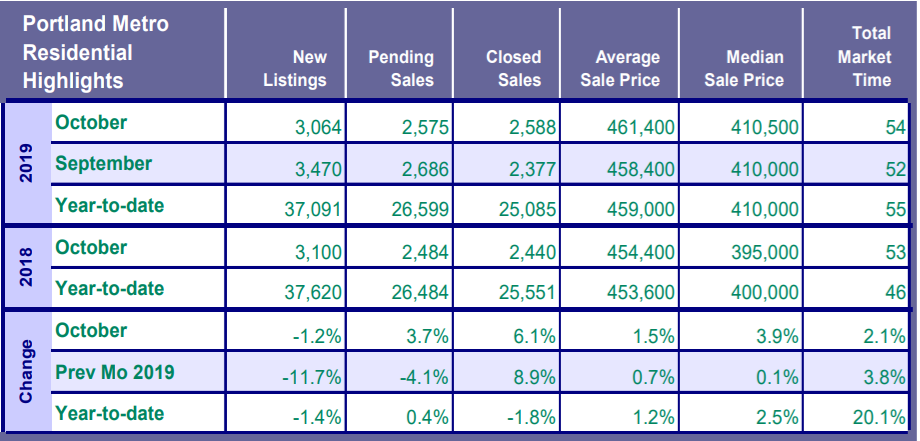This screenshot has width=920, height=441.
Task: Select the New Listings column header
Action: click(x=295, y=68)
